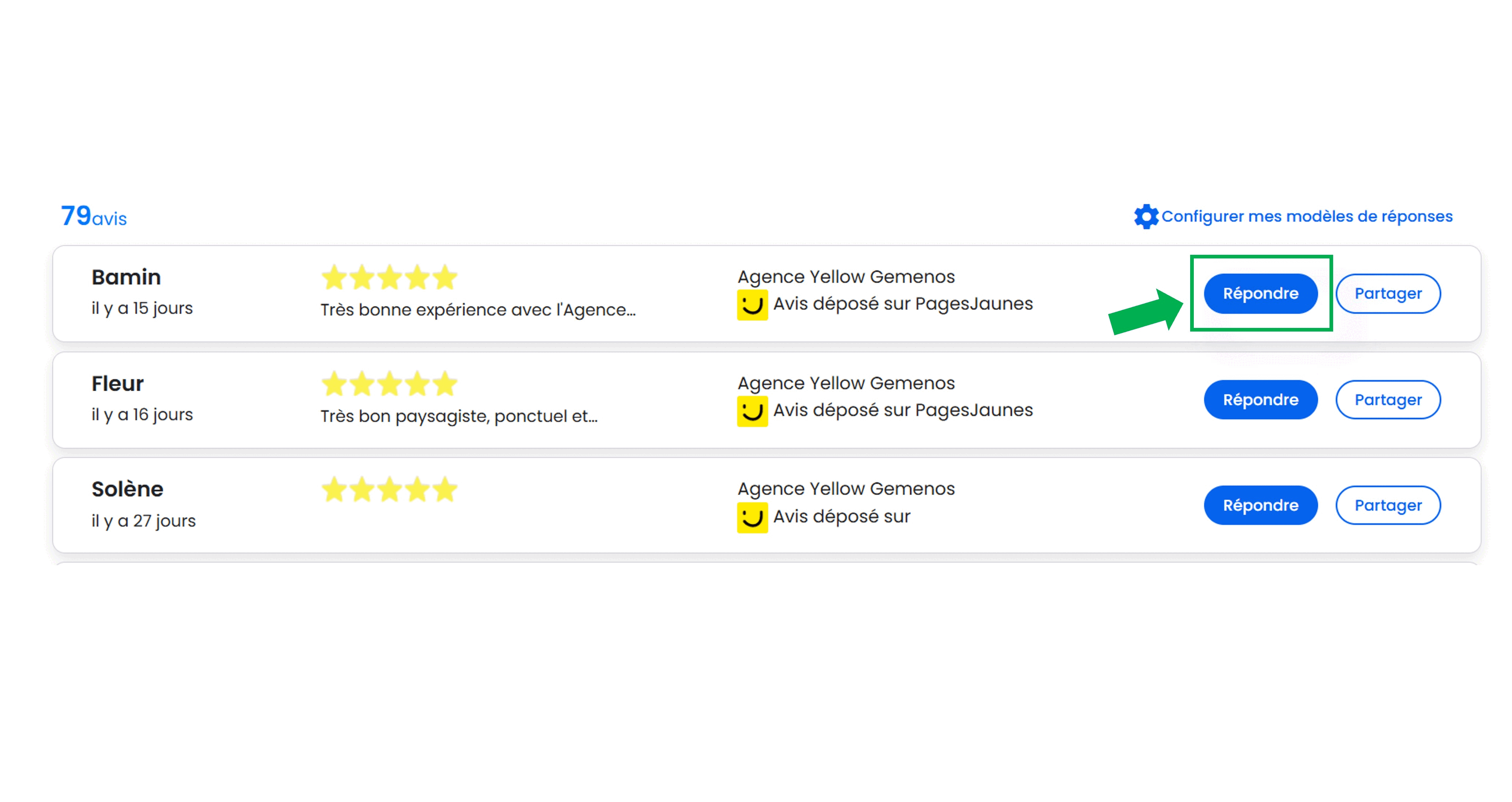The width and height of the screenshot is (1512, 802).
Task: Open Fleur's review text 'Très bon paysagiste'
Action: 459,416
